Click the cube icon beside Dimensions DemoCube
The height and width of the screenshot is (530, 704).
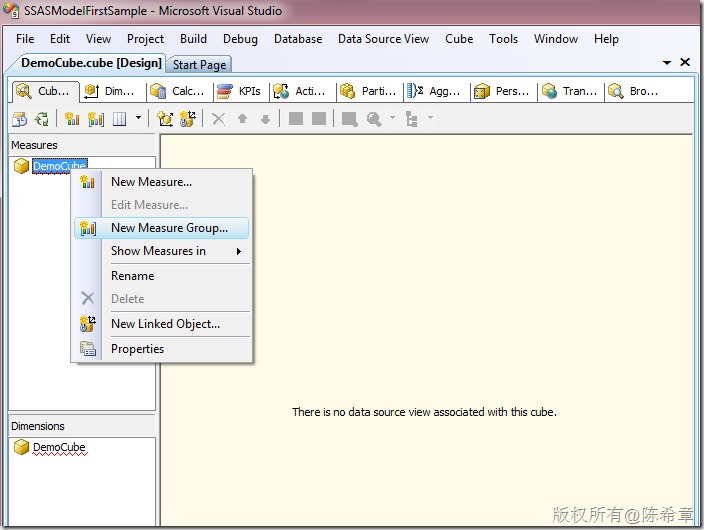click(x=21, y=447)
